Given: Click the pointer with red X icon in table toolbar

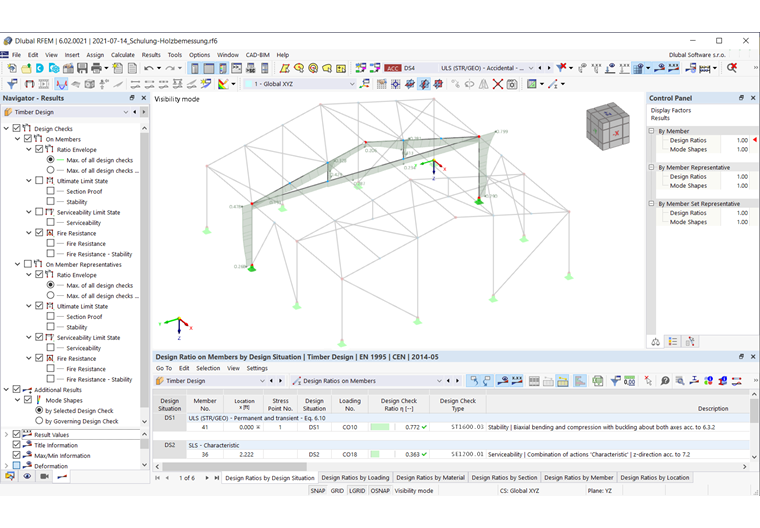Looking at the screenshot, I should [x=648, y=381].
